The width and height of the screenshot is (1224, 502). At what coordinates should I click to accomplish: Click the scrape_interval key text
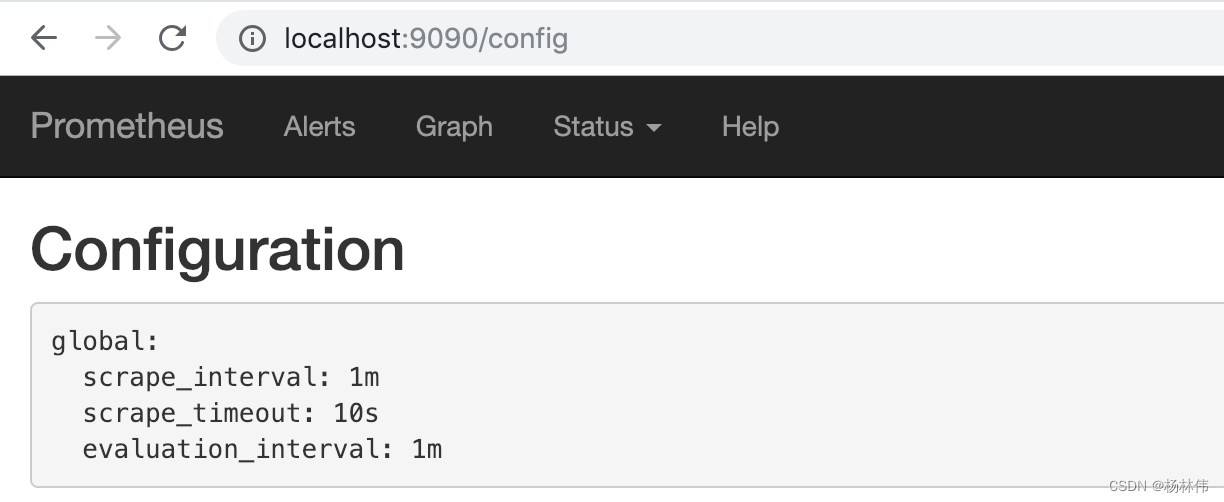(x=199, y=377)
